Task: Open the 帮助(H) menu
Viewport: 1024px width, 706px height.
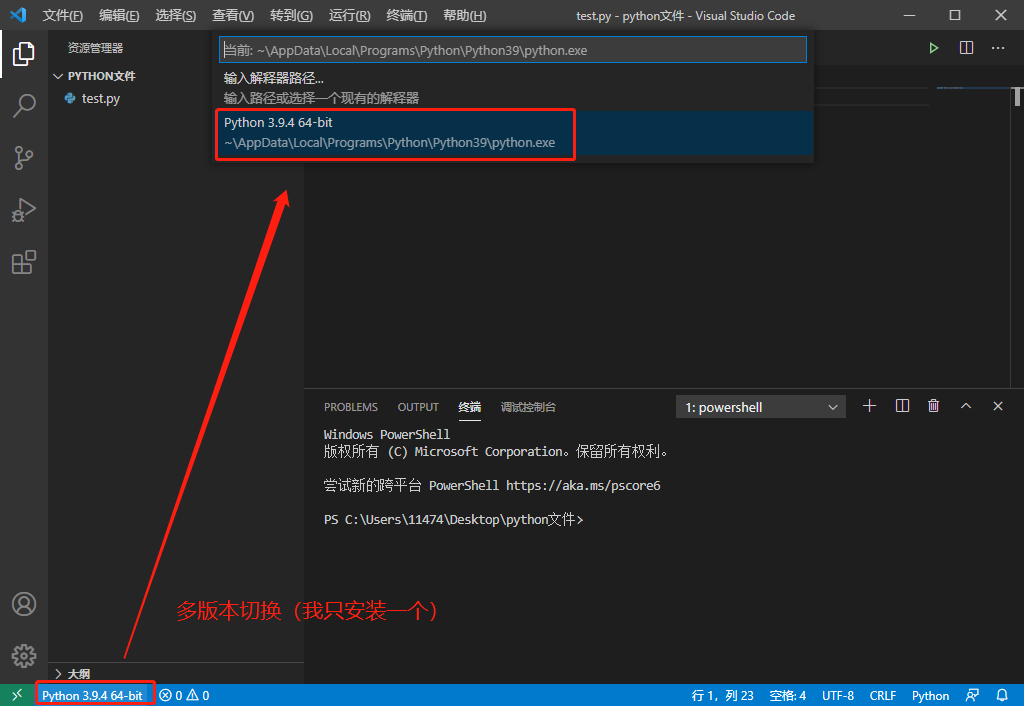Action: coord(464,16)
